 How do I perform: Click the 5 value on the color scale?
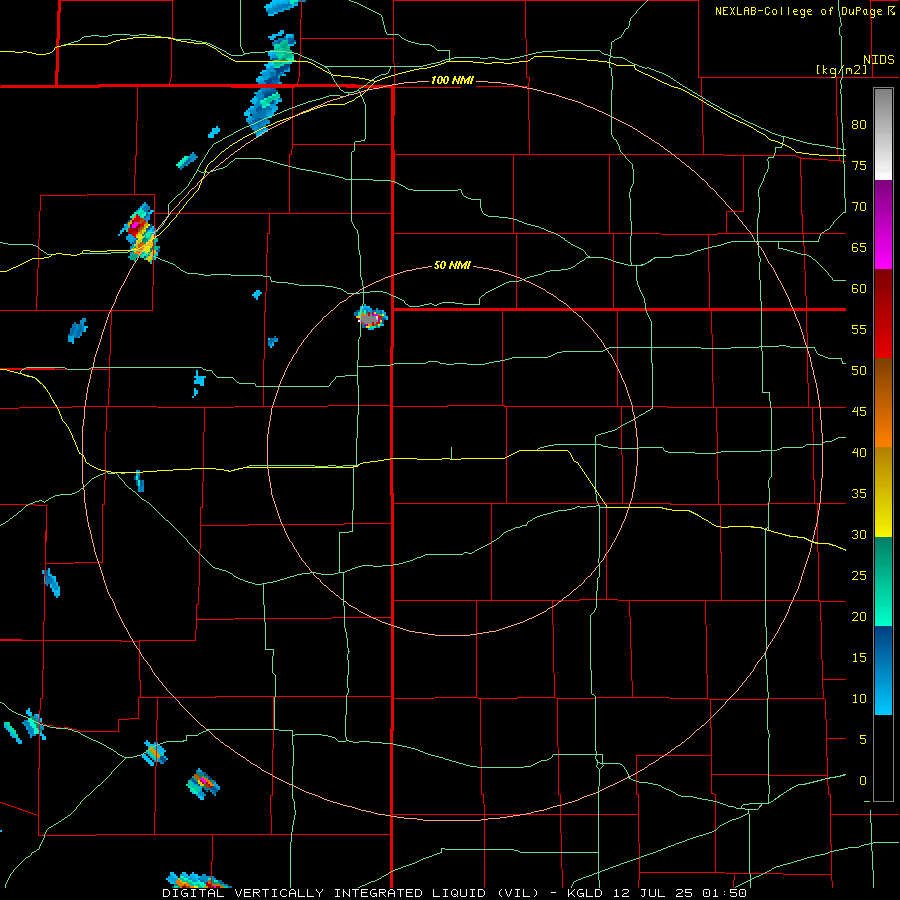[863, 739]
